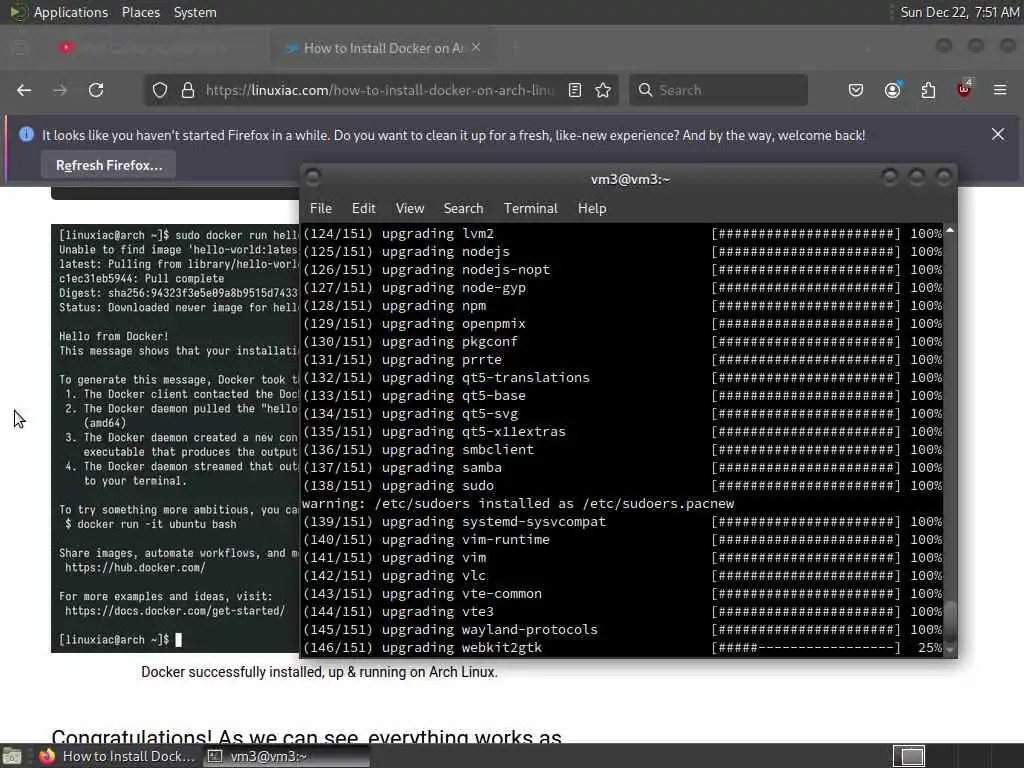Screen dimensions: 1024x768
Task: Click the show desktop icon in bottom panel
Action: (12, 756)
